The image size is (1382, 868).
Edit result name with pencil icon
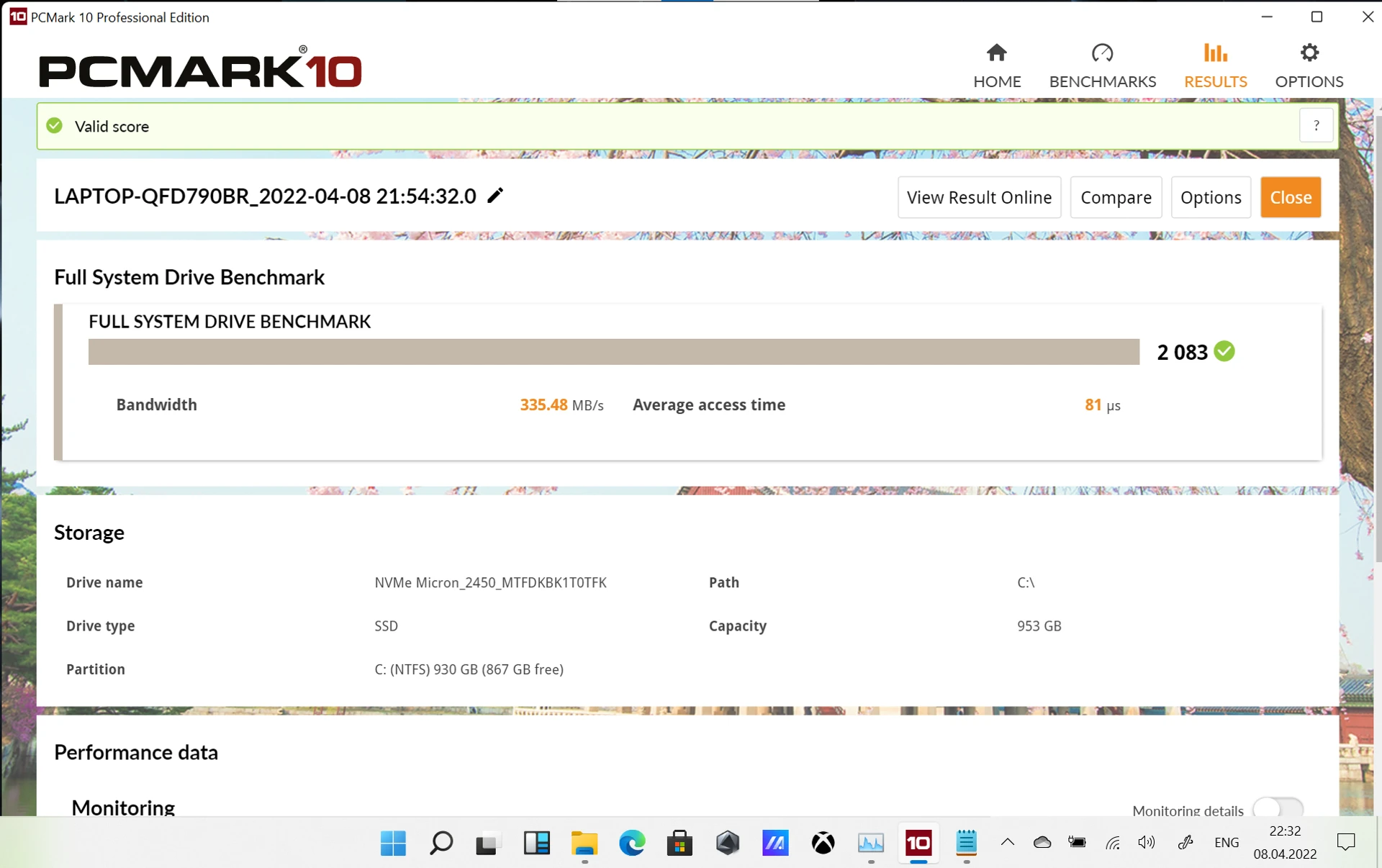495,195
